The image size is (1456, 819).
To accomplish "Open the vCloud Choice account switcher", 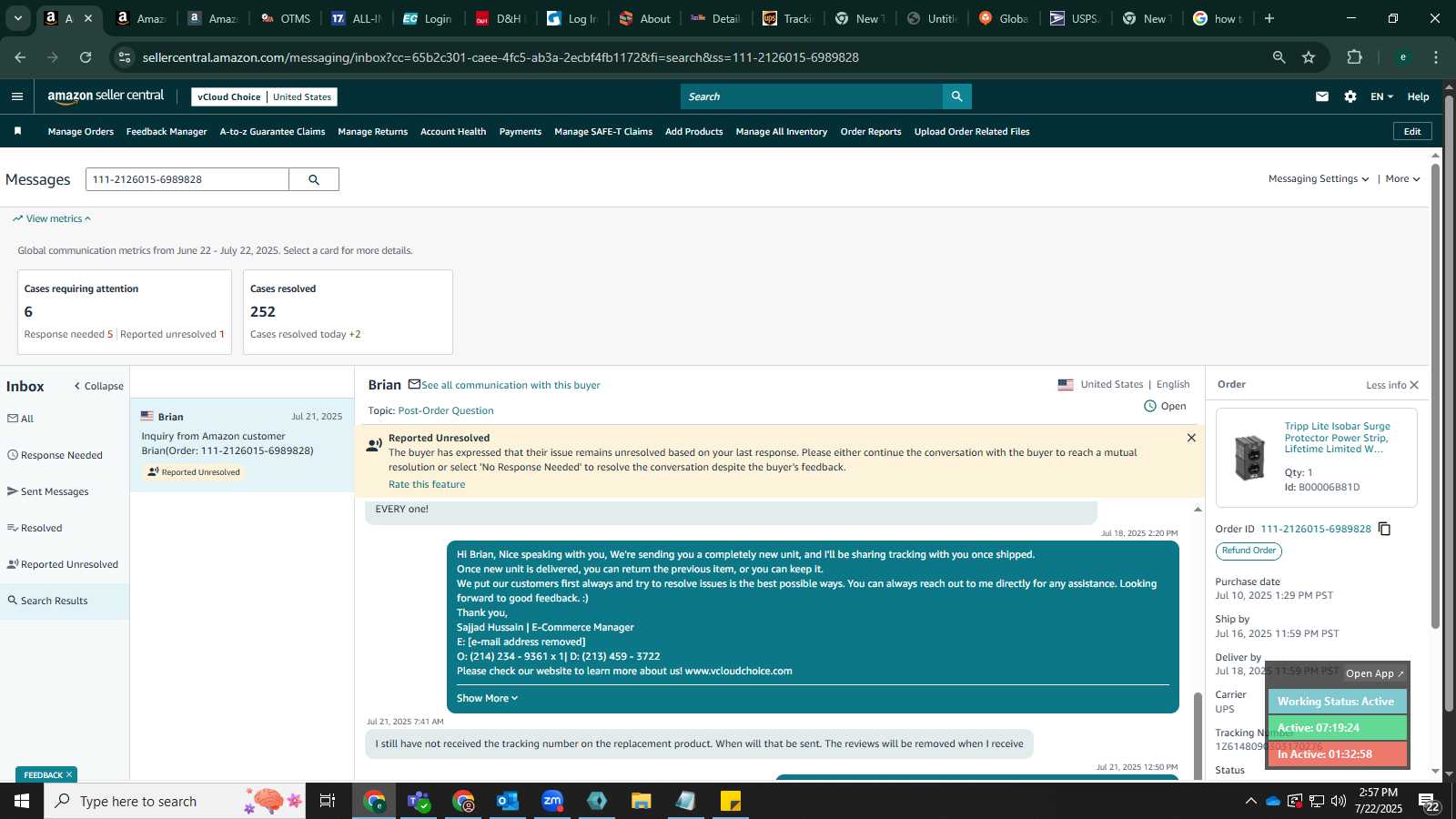I will click(x=264, y=96).
